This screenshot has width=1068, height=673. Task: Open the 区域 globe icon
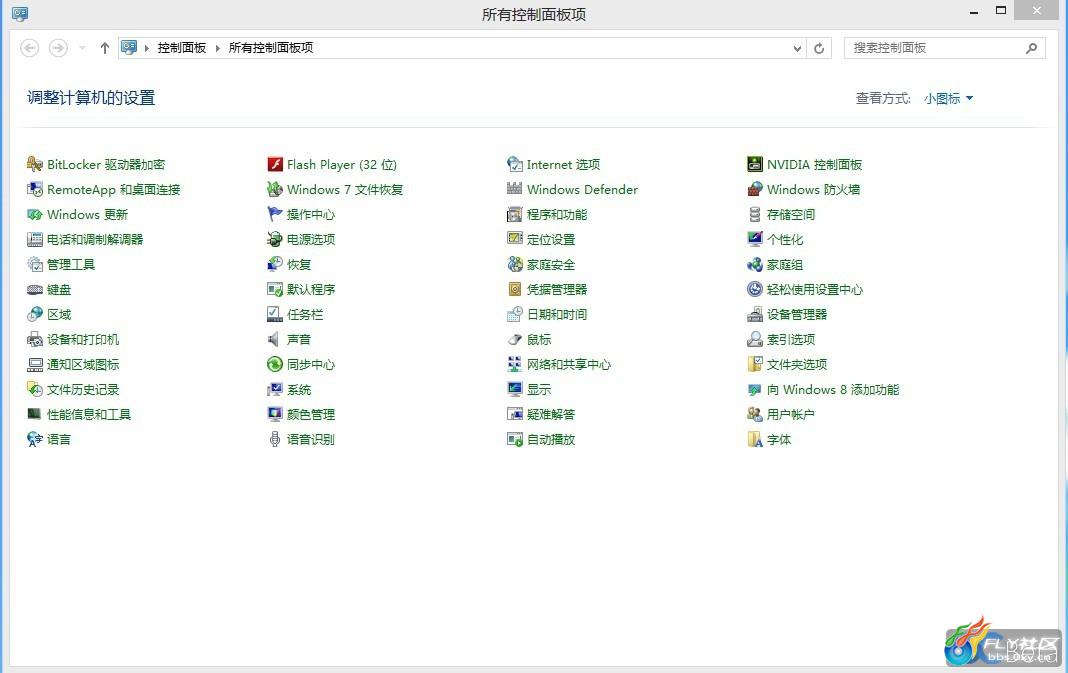(35, 314)
